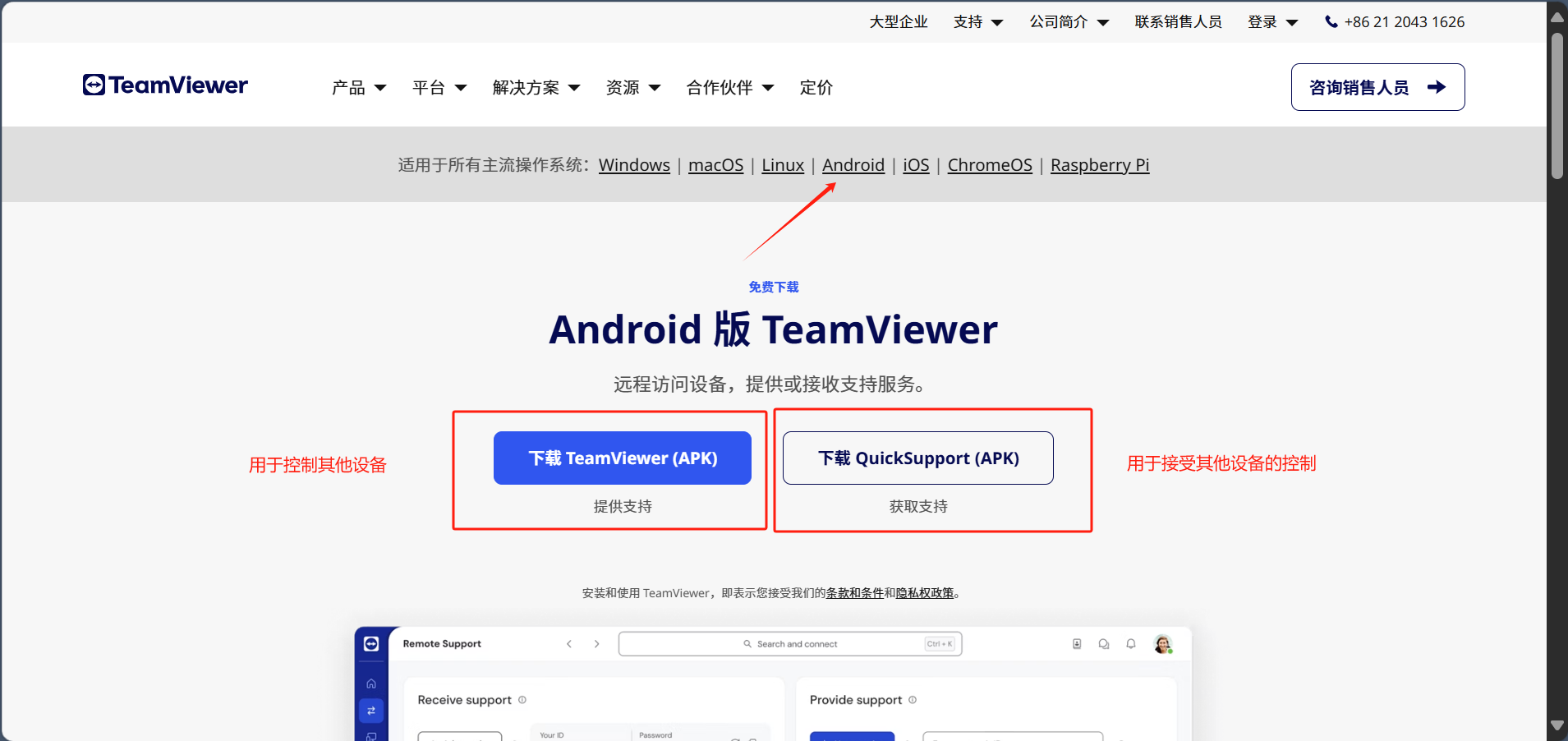1568x741 pixels.
Task: Open 联系销售人员 in top bar
Action: [x=1179, y=22]
